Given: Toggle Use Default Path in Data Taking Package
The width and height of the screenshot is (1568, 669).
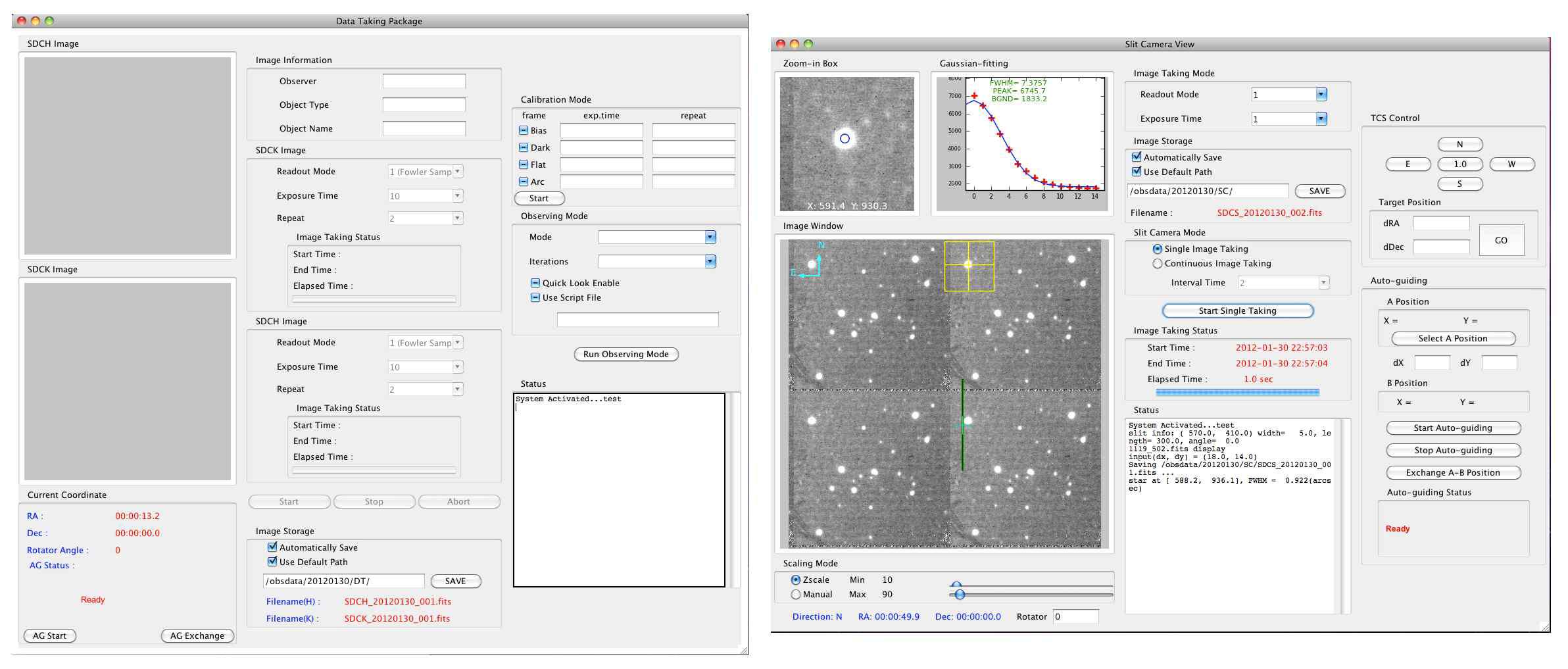Looking at the screenshot, I should tap(272, 561).
